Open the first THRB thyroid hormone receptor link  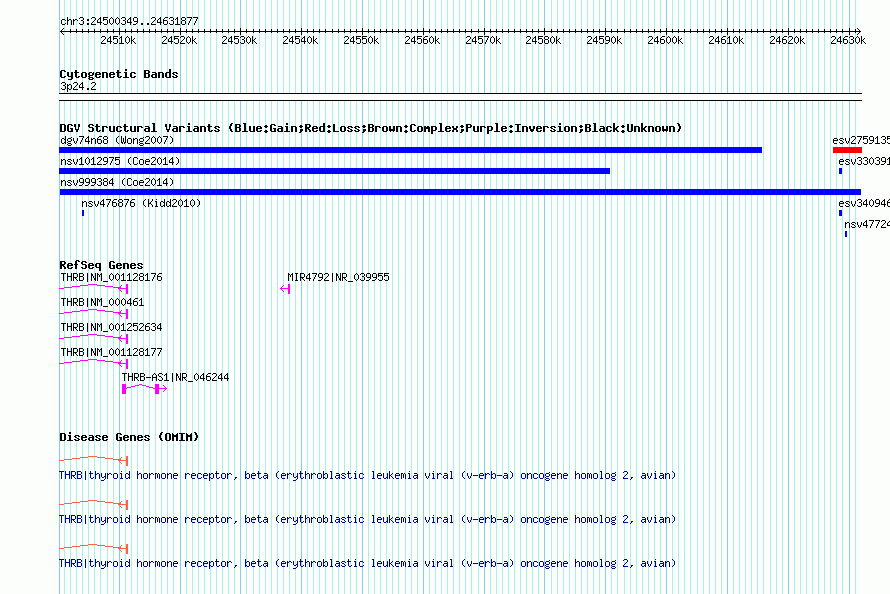[x=367, y=475]
